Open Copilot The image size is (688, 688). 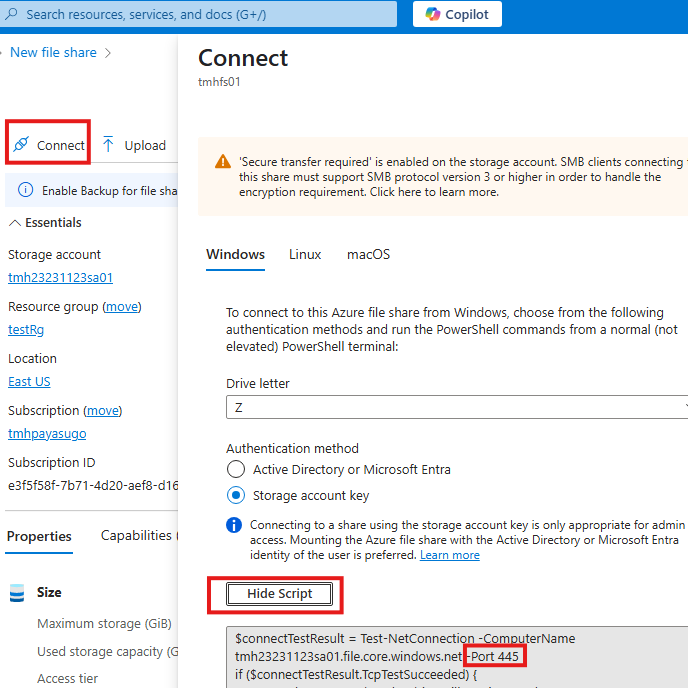pos(457,14)
